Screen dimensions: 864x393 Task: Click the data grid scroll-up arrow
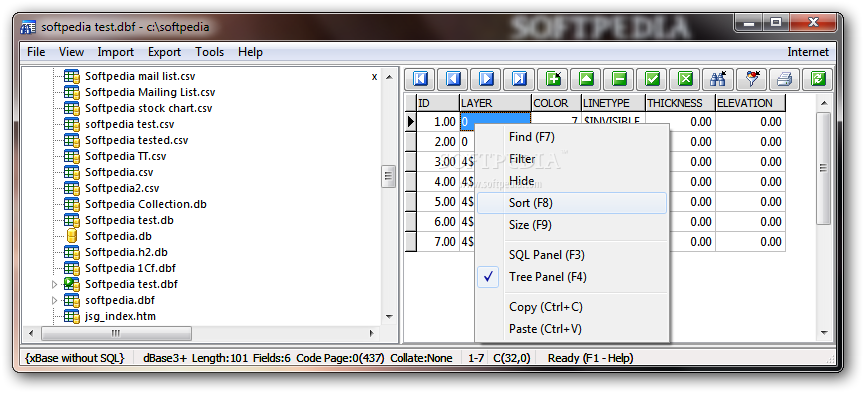824,103
